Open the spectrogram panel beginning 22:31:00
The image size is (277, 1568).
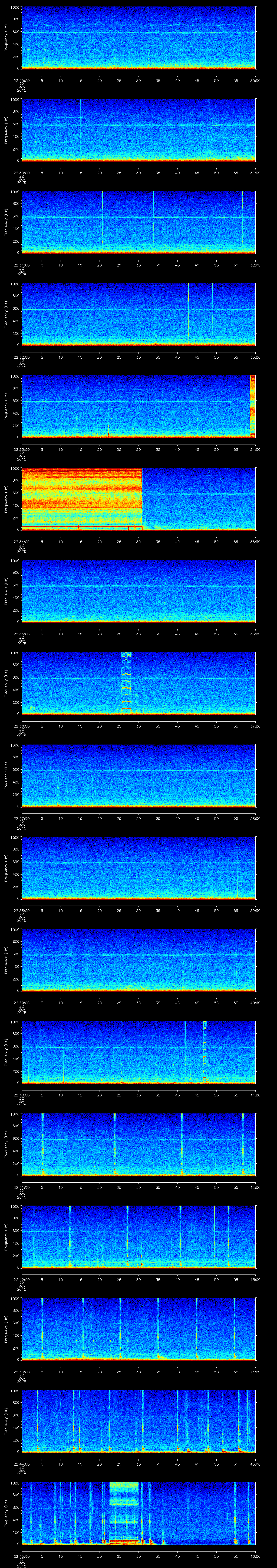pyautogui.click(x=138, y=222)
